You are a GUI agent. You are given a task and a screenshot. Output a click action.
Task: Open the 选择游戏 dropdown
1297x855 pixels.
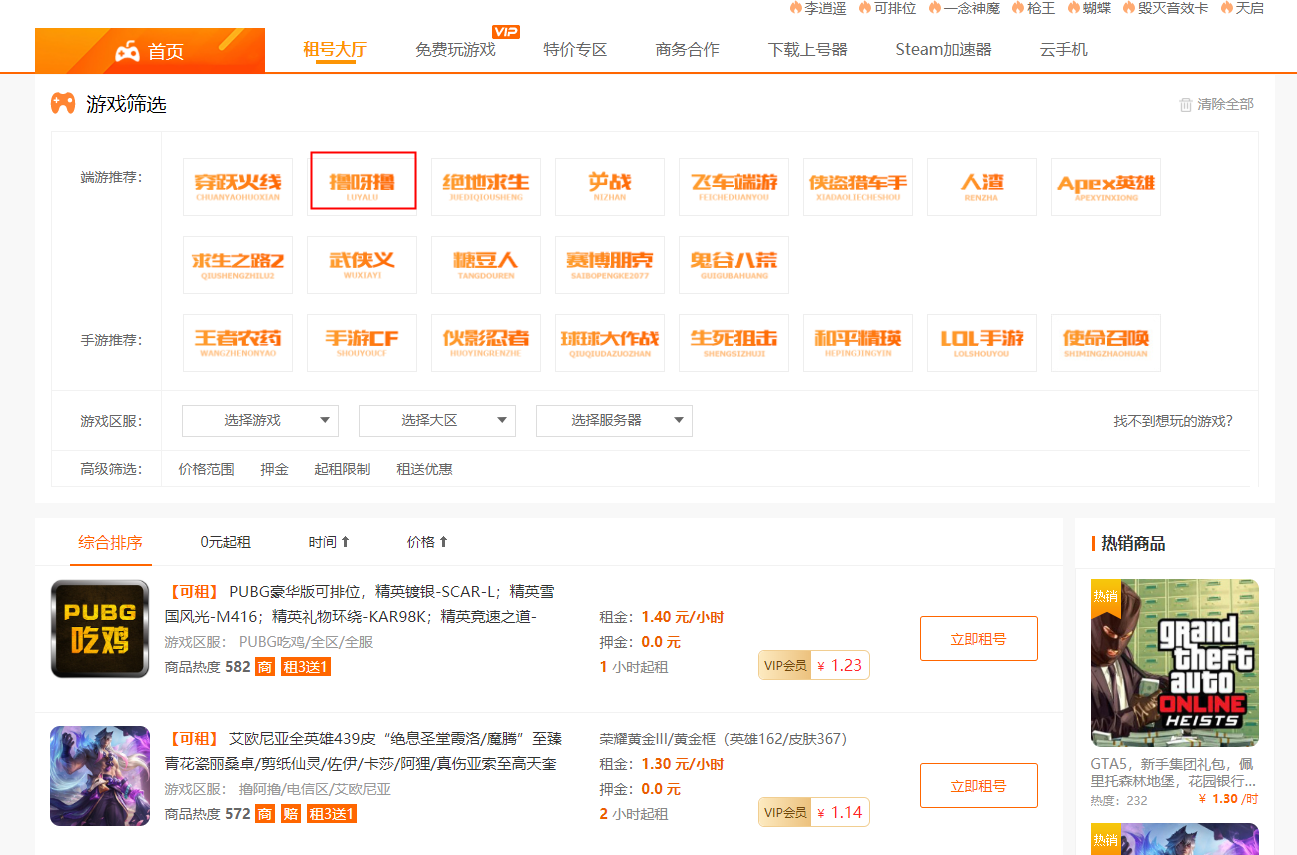point(260,421)
